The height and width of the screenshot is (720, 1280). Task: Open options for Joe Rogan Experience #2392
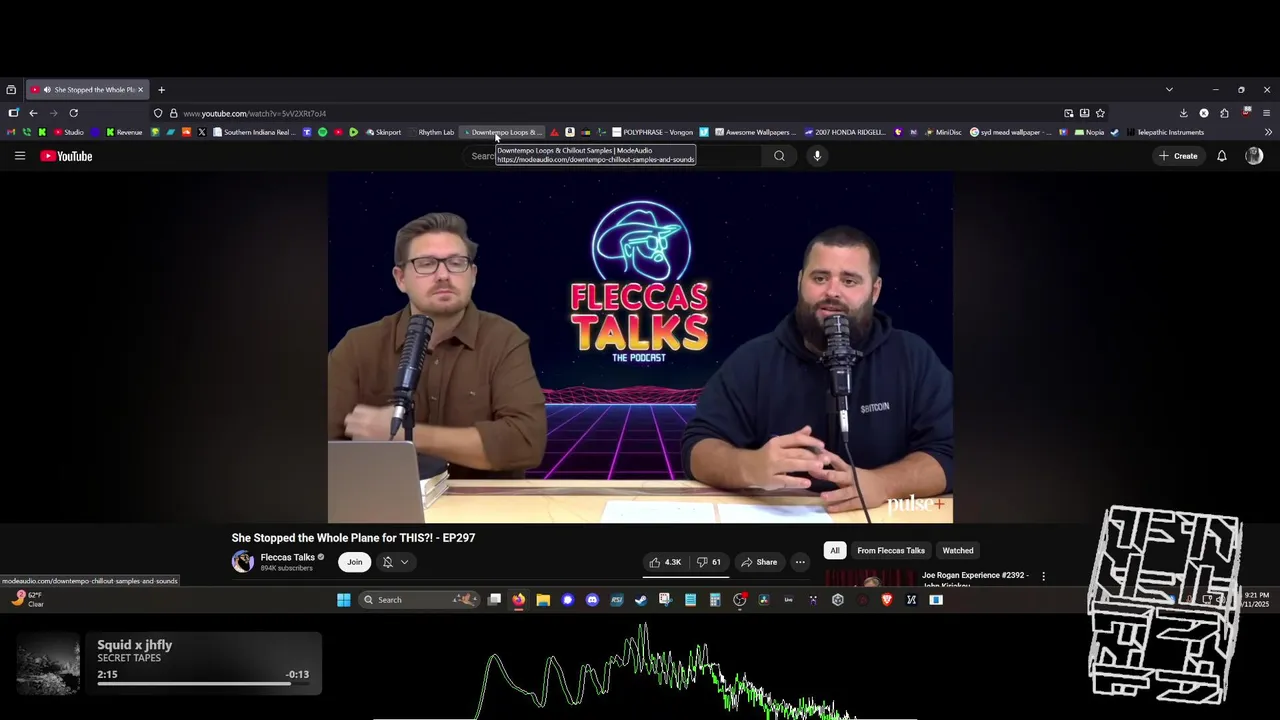coord(1043,576)
